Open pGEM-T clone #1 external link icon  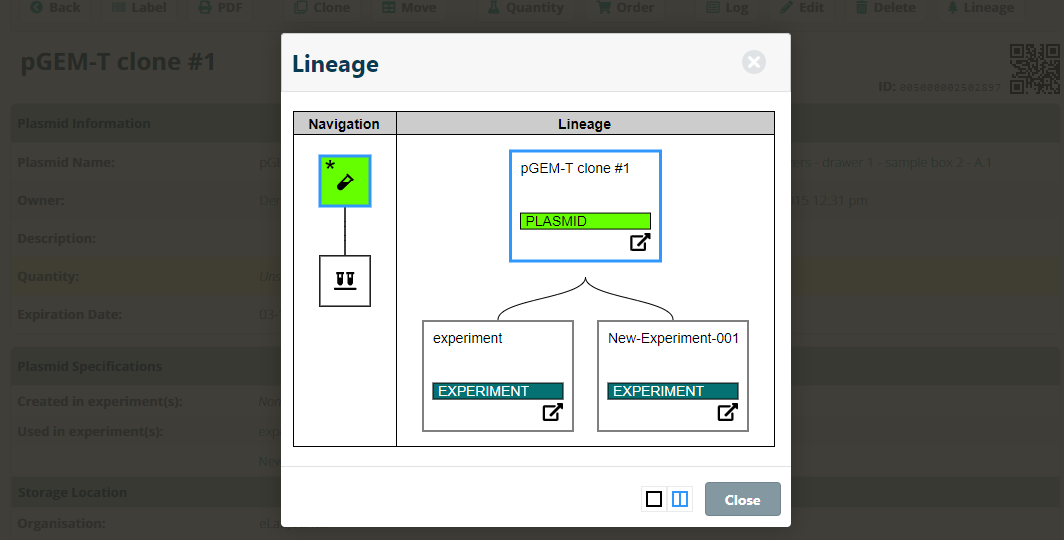click(x=640, y=242)
